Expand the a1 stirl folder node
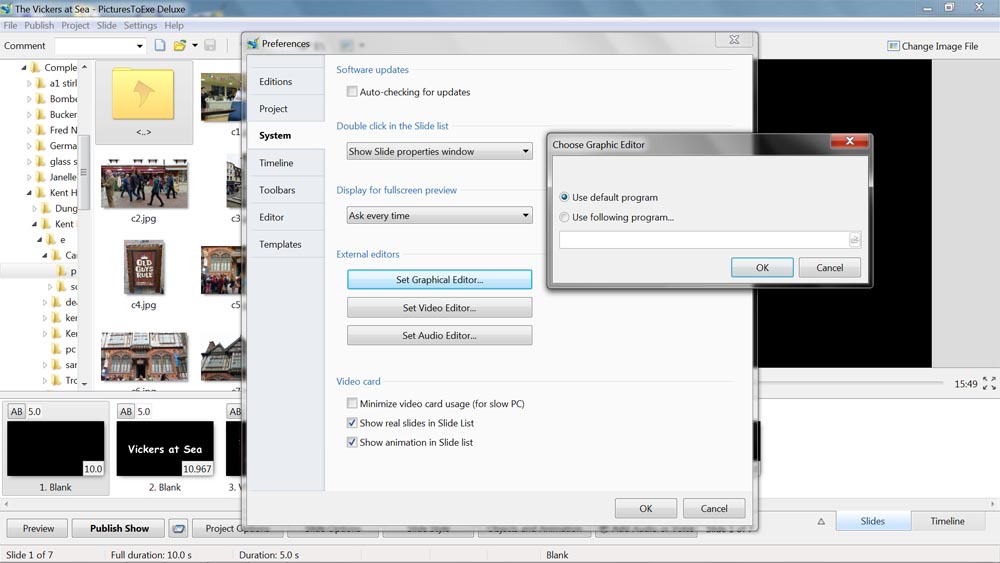Image resolution: width=1000 pixels, height=563 pixels. 29,83
